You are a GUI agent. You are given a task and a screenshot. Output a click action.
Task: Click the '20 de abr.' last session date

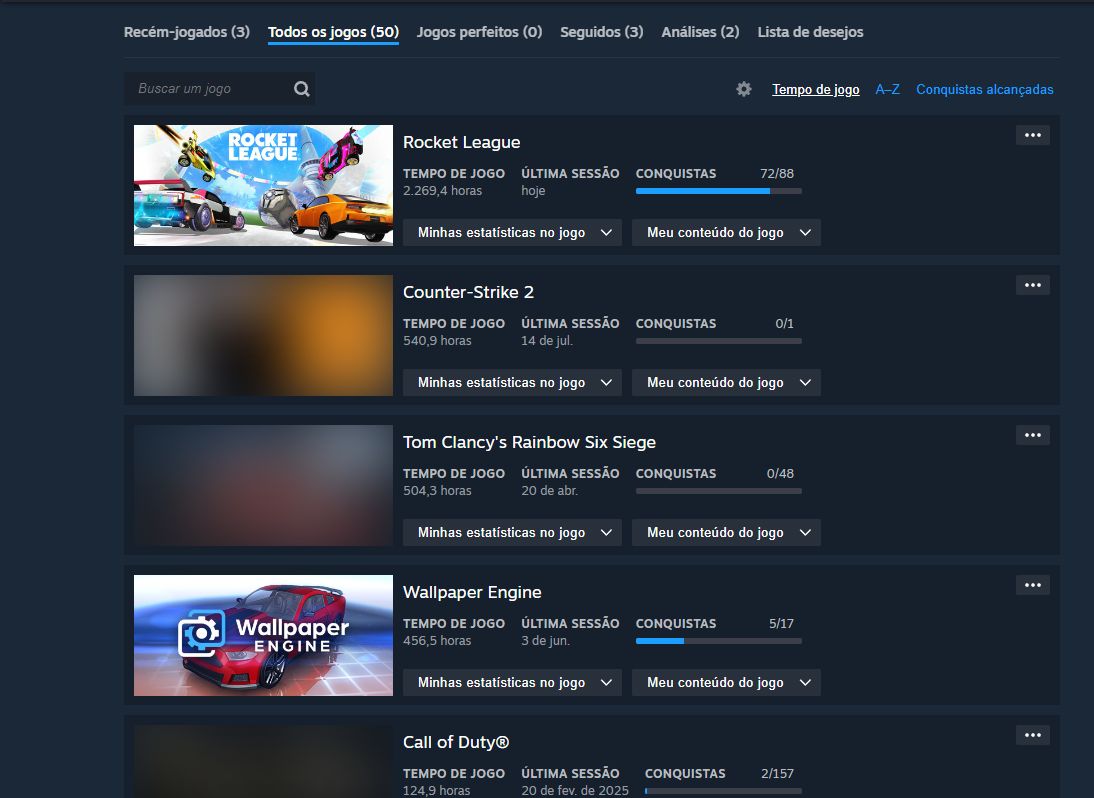coord(549,490)
